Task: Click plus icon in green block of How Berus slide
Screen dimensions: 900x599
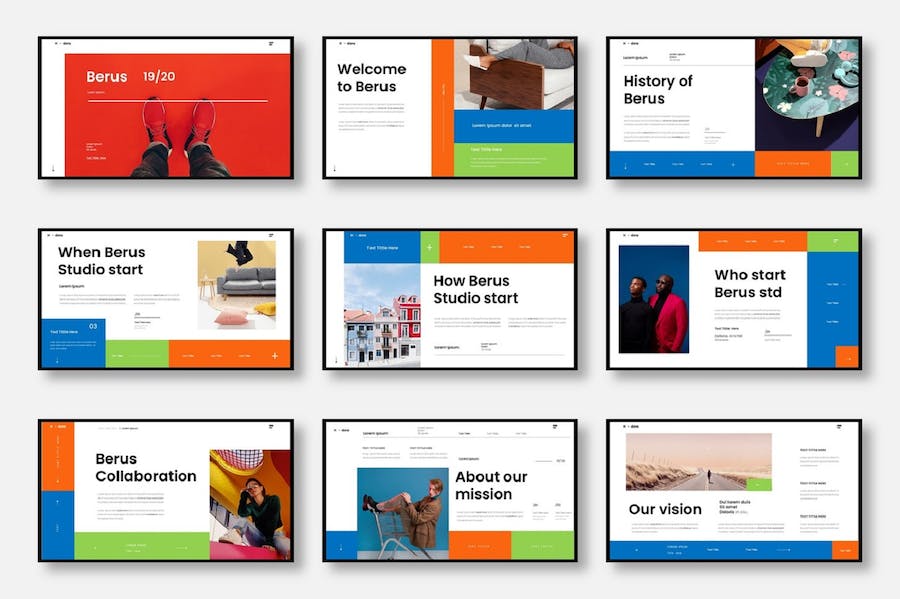Action: tap(429, 247)
